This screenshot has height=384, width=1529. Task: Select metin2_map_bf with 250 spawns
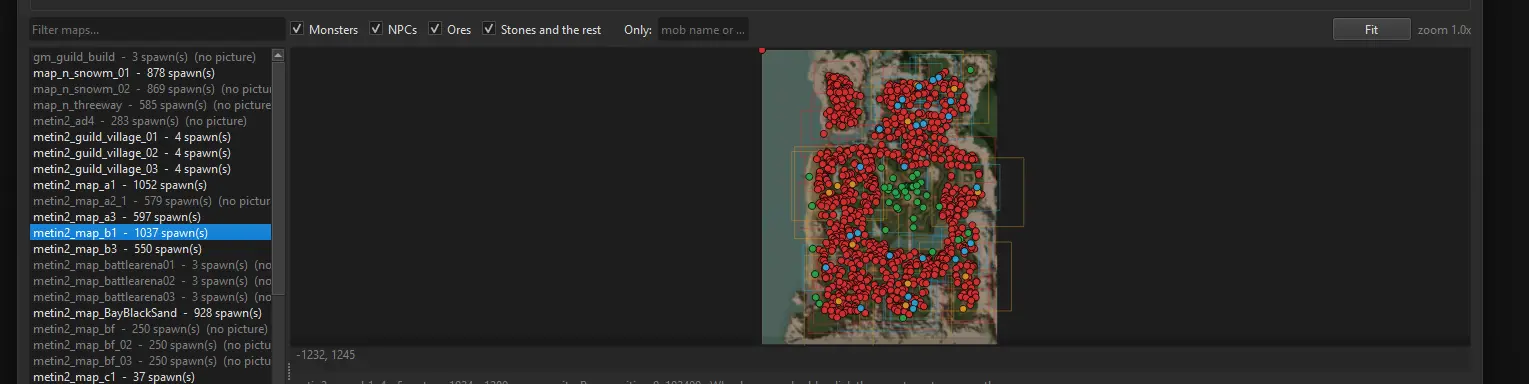[x=151, y=329]
